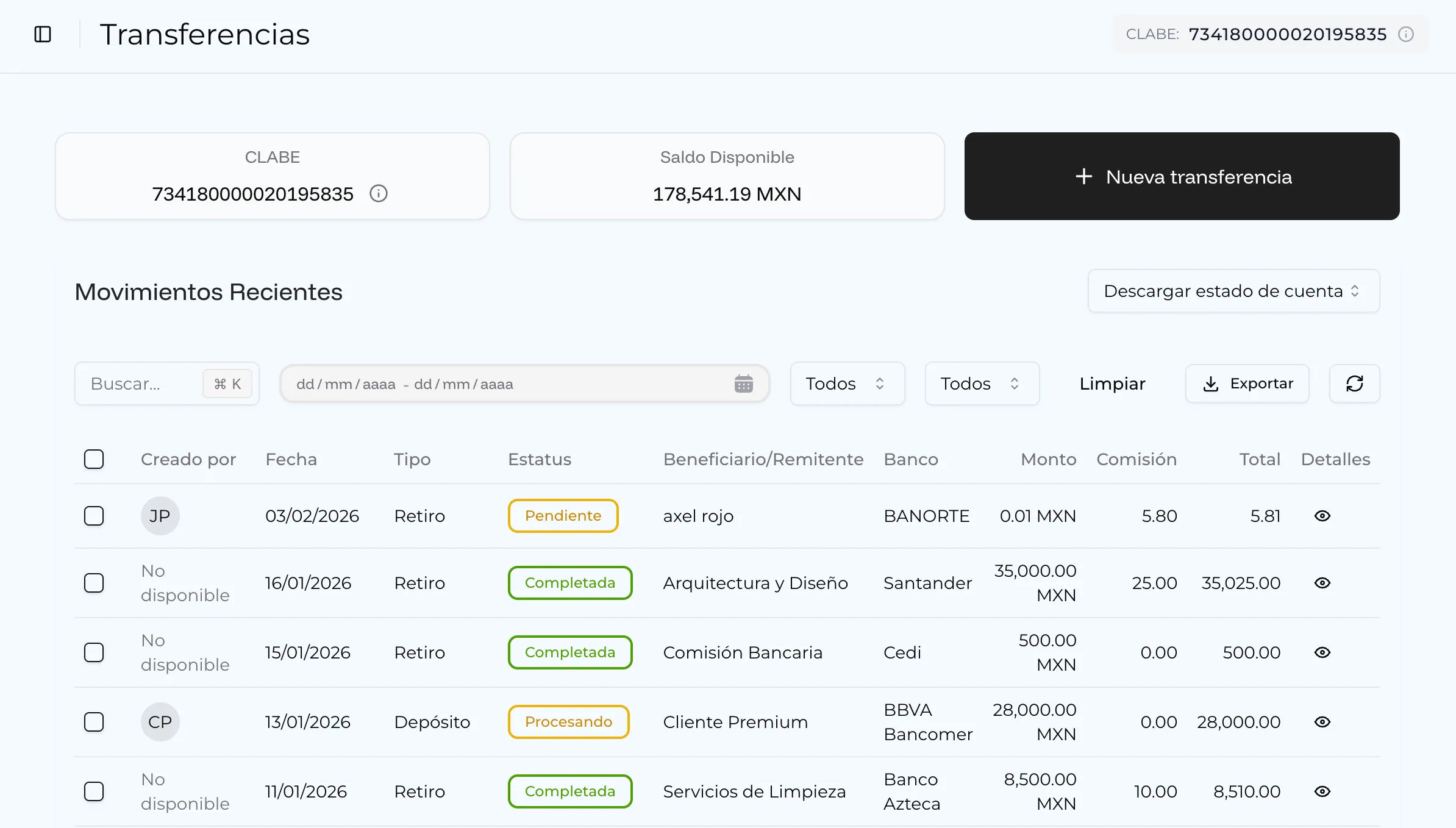Collapse the sidebar with the panel icon

click(42, 35)
